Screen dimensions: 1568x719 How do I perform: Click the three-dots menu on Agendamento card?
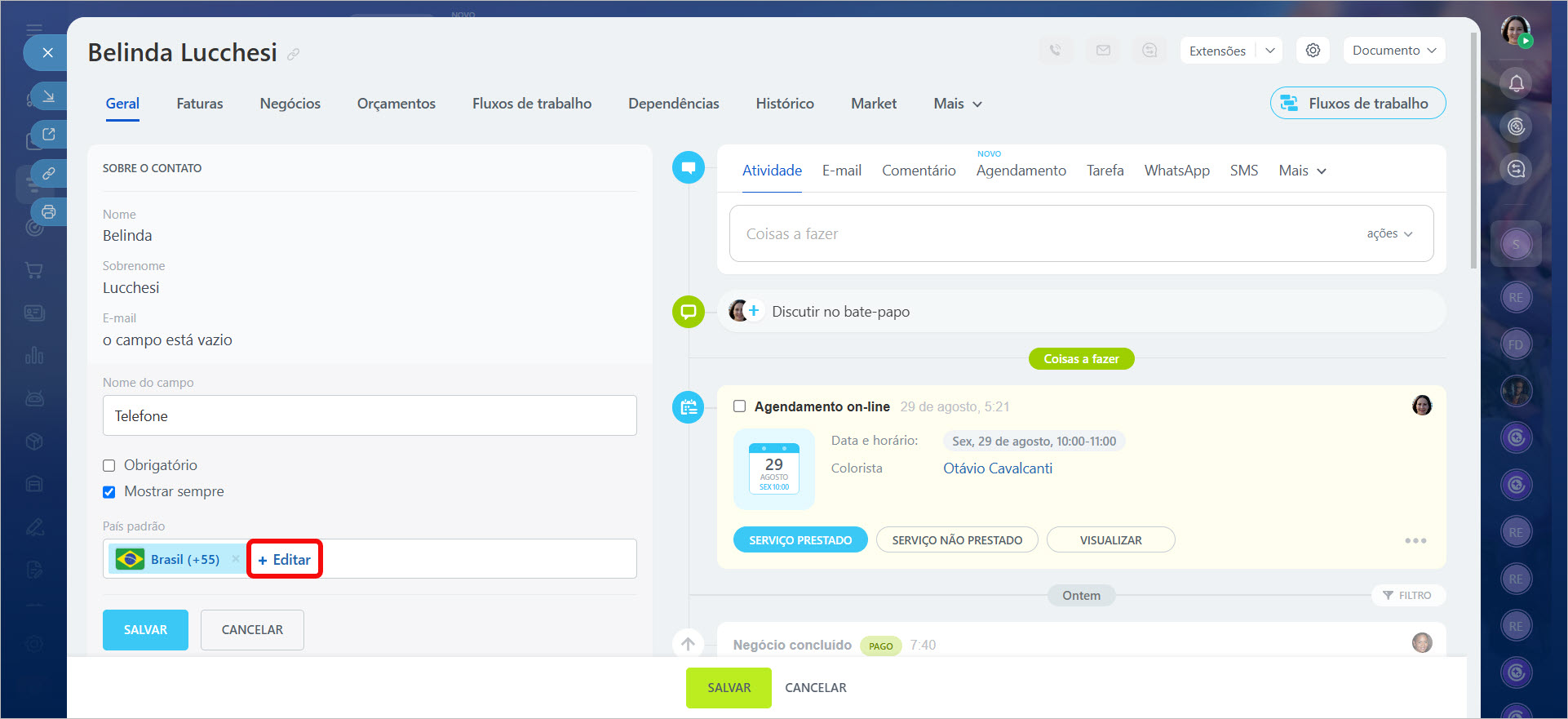[x=1415, y=540]
